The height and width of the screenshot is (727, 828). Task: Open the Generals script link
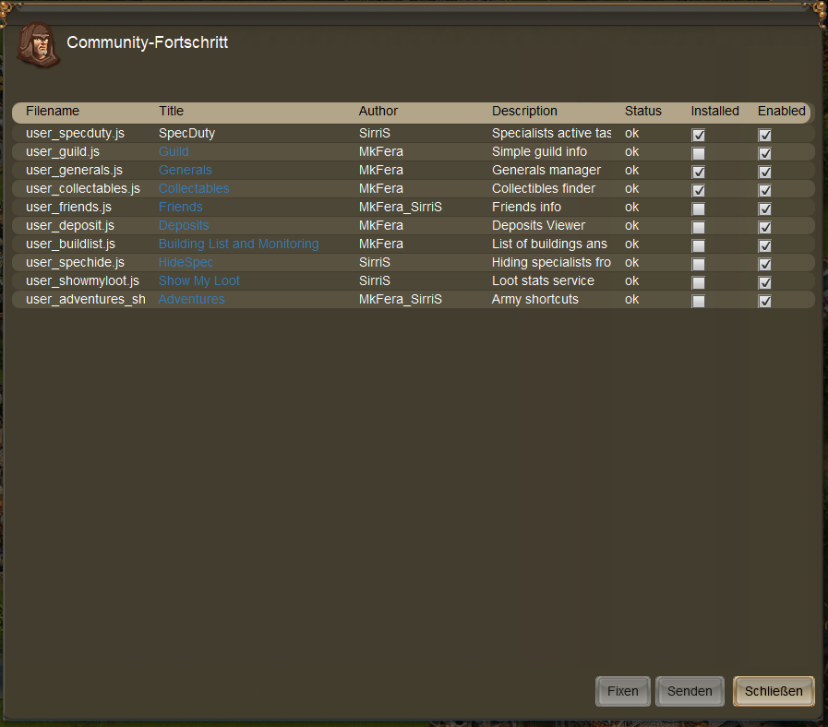coord(185,170)
